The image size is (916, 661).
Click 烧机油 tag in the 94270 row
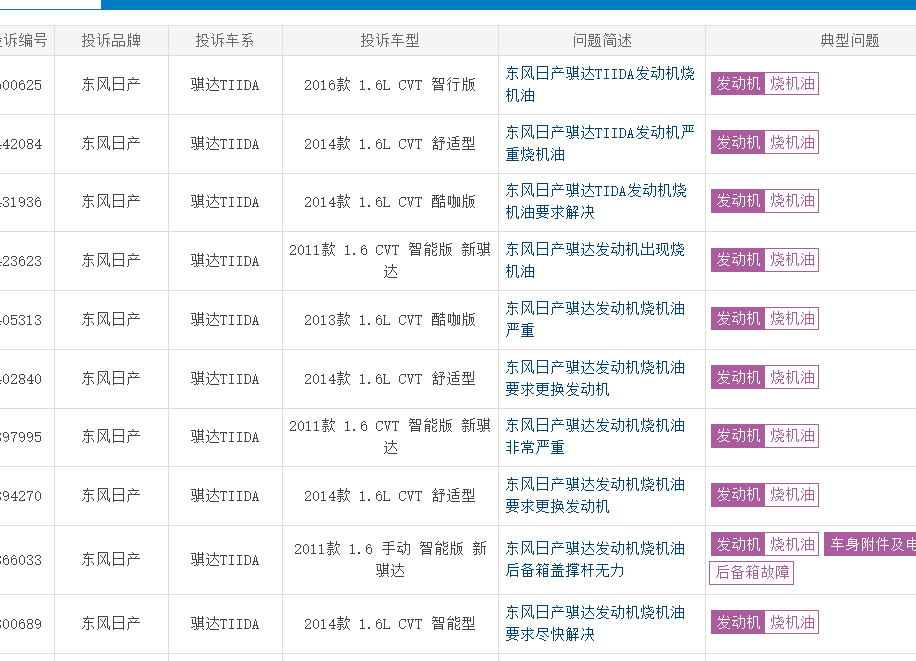click(792, 494)
